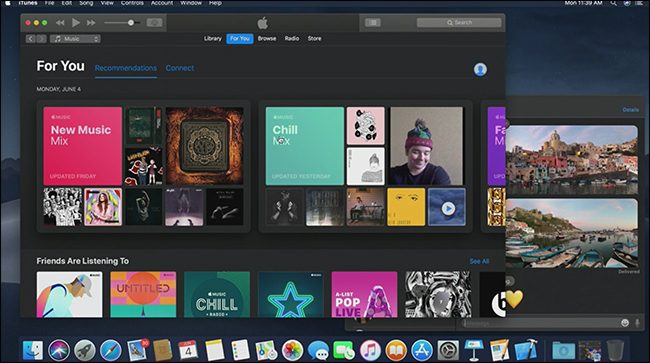Open the emoji picker in Messages
Screen dimensions: 650x363
[625, 323]
